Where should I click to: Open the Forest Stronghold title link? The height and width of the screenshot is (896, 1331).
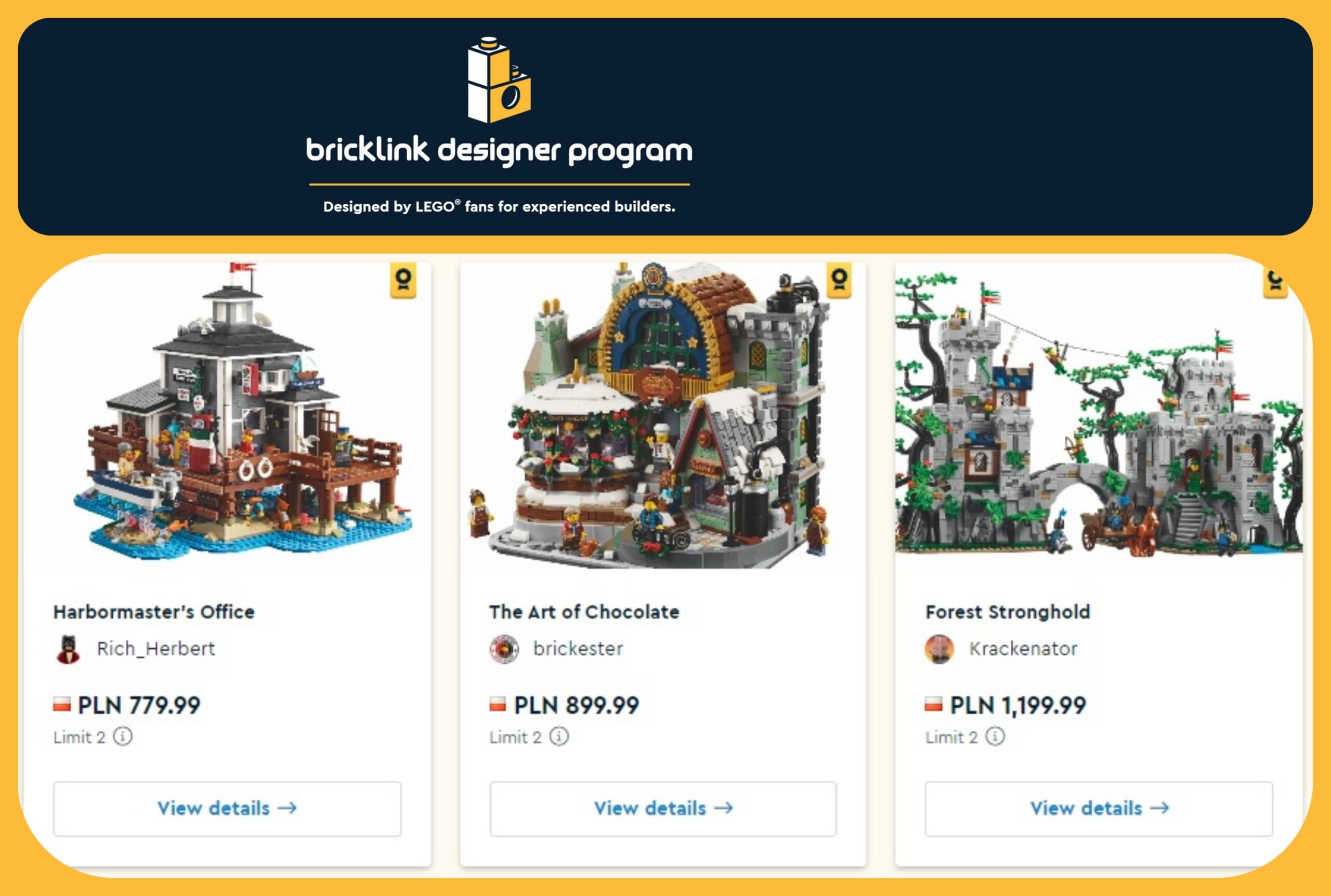tap(1008, 612)
